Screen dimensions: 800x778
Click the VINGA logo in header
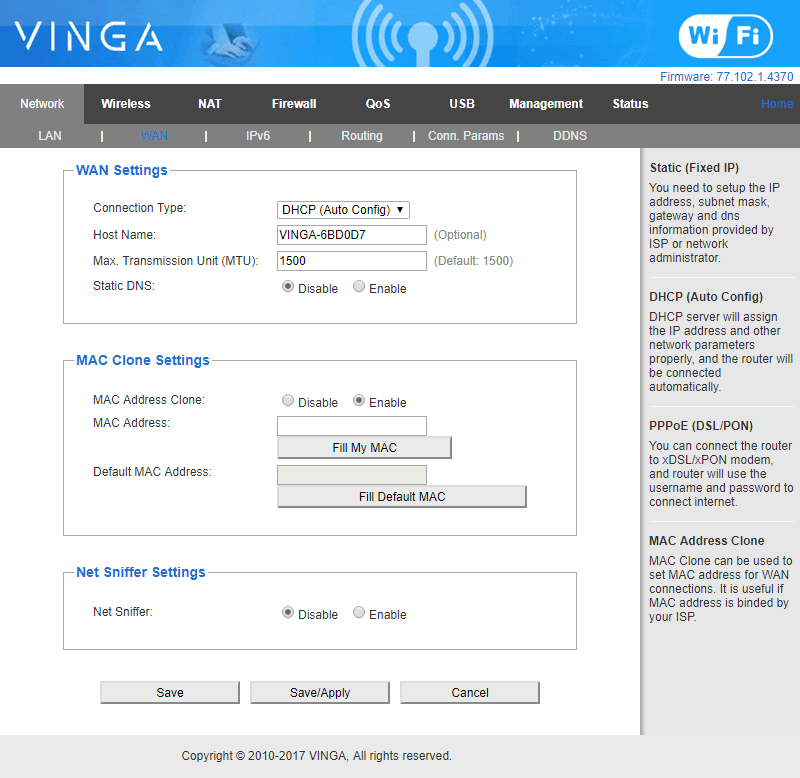click(x=88, y=37)
